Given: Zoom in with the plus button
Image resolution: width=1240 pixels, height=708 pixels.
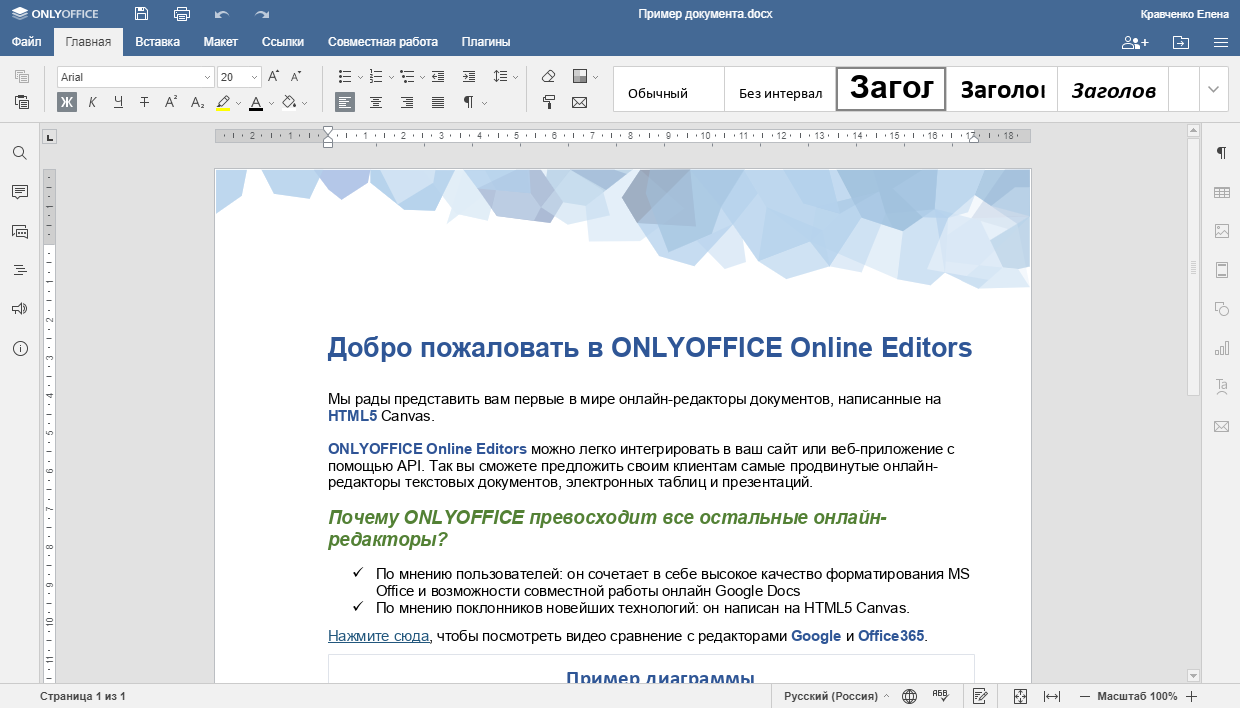Looking at the screenshot, I should (x=1191, y=696).
